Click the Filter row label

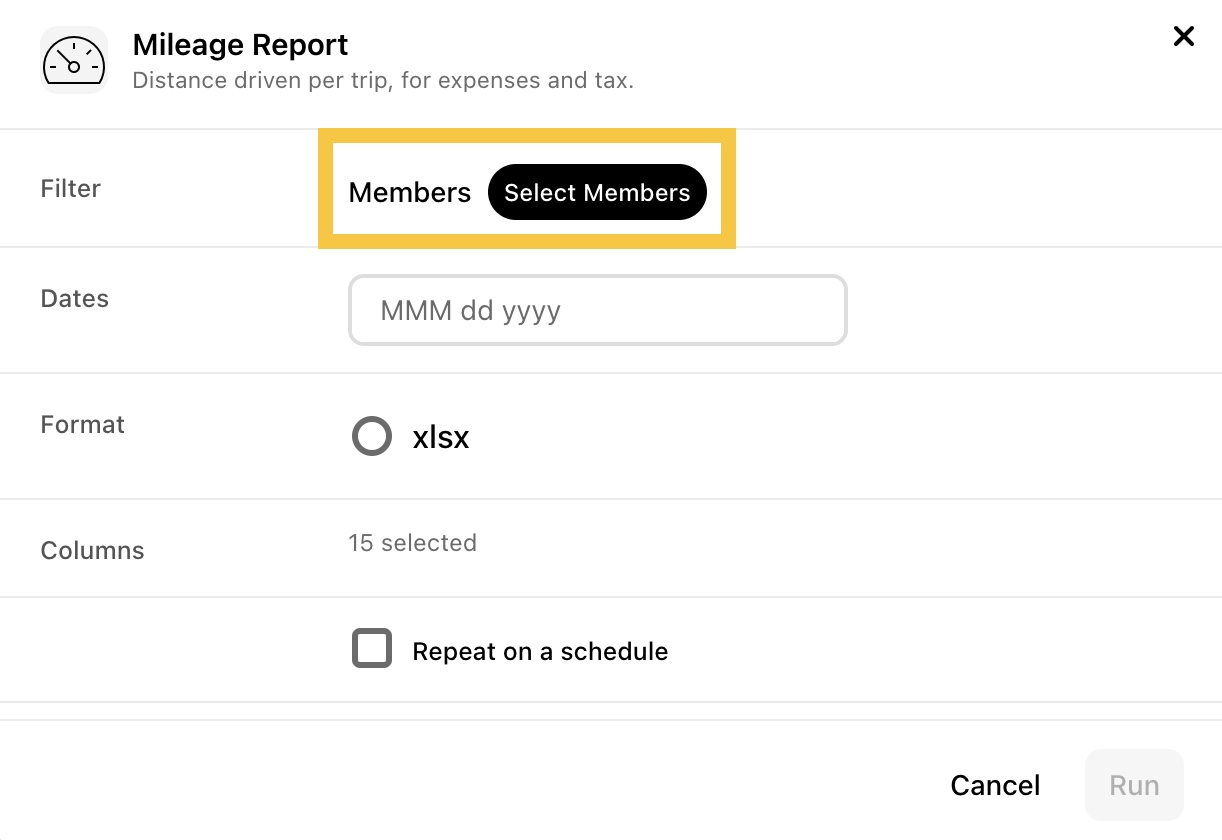coord(71,188)
